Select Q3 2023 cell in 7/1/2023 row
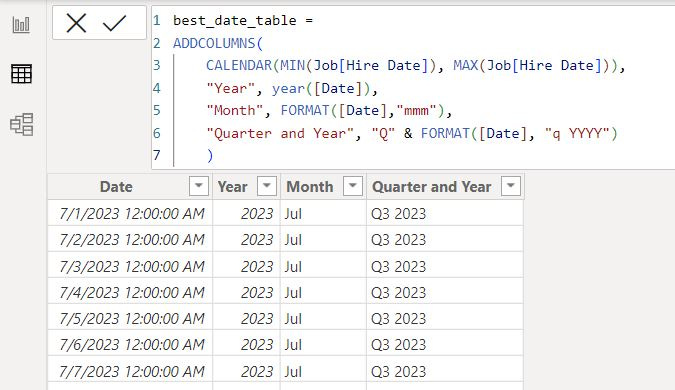Image resolution: width=675 pixels, height=390 pixels. point(445,213)
